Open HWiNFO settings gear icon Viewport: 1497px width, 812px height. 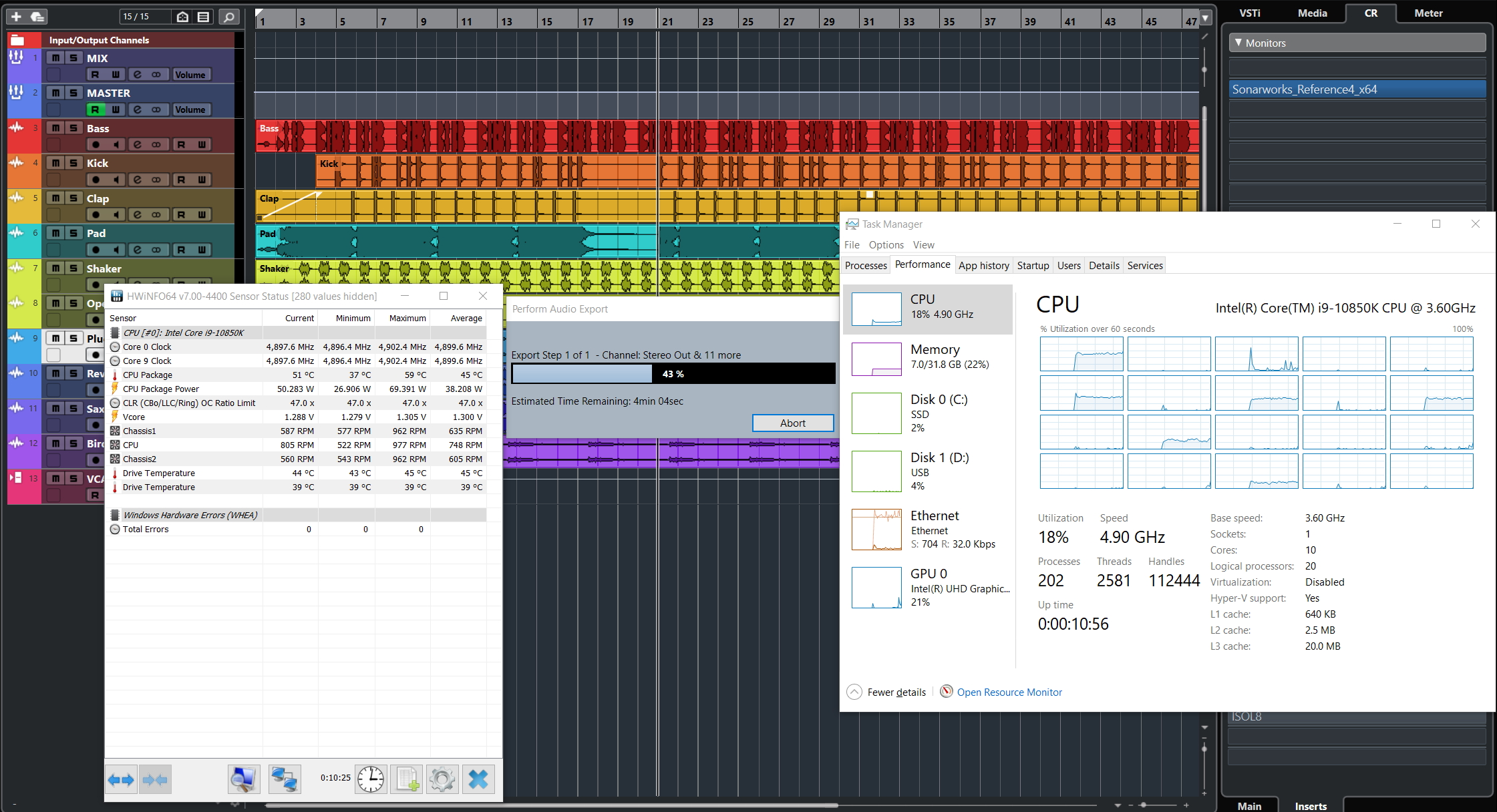coord(442,779)
